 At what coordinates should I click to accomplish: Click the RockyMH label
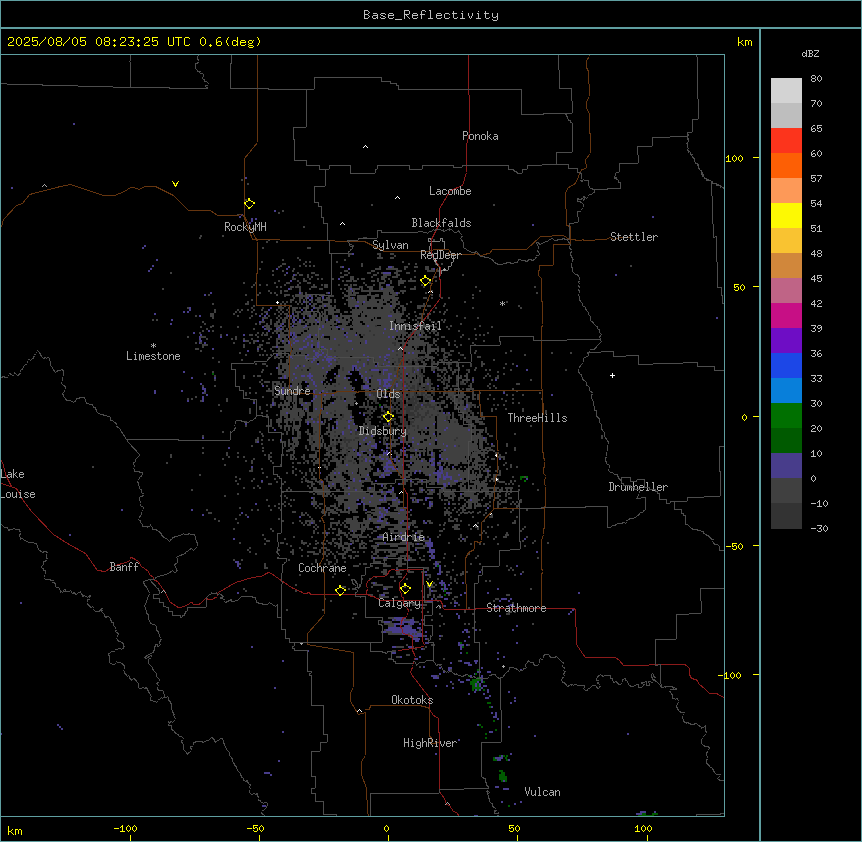click(245, 227)
